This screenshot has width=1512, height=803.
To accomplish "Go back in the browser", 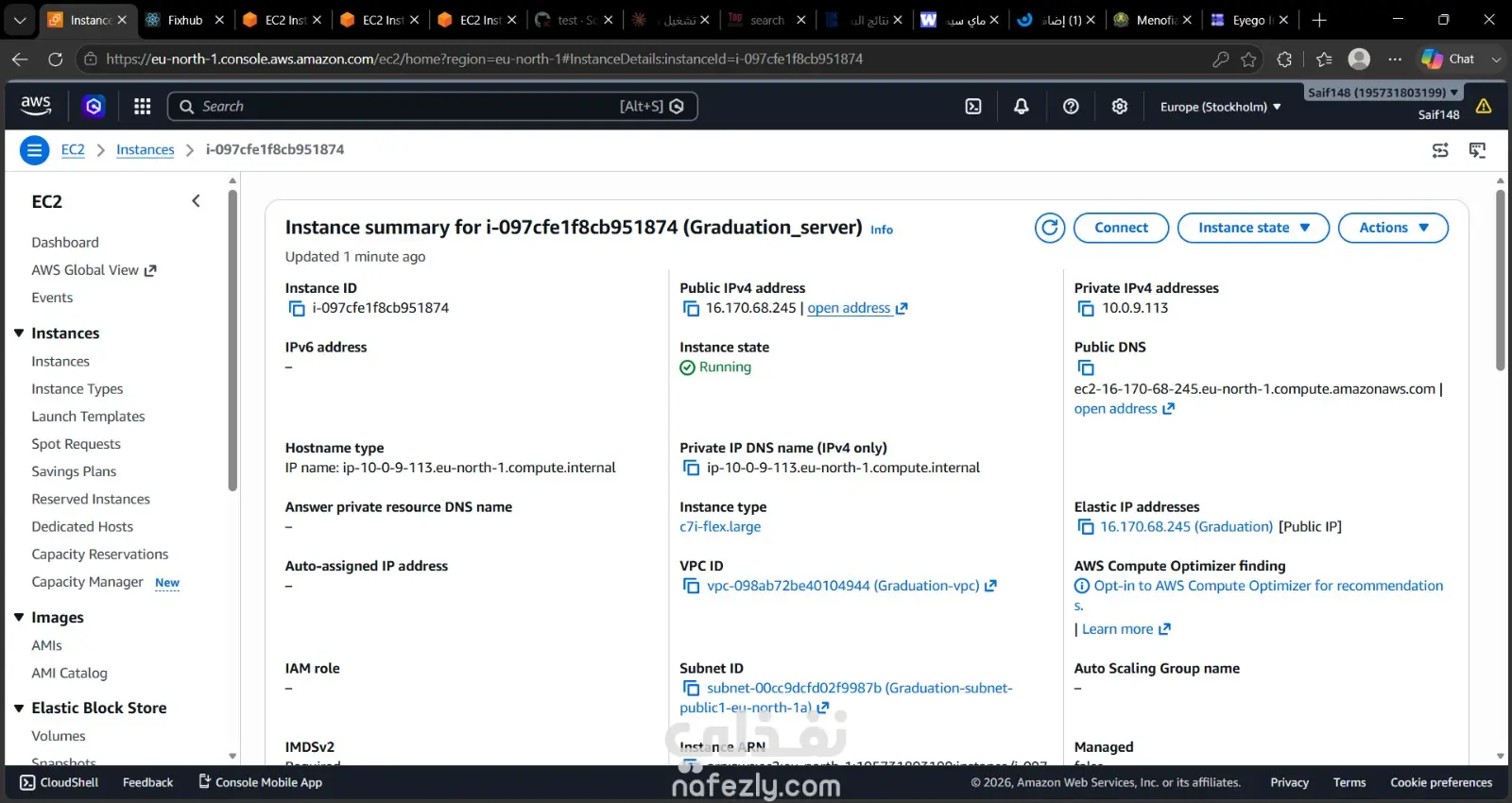I will click(x=20, y=59).
